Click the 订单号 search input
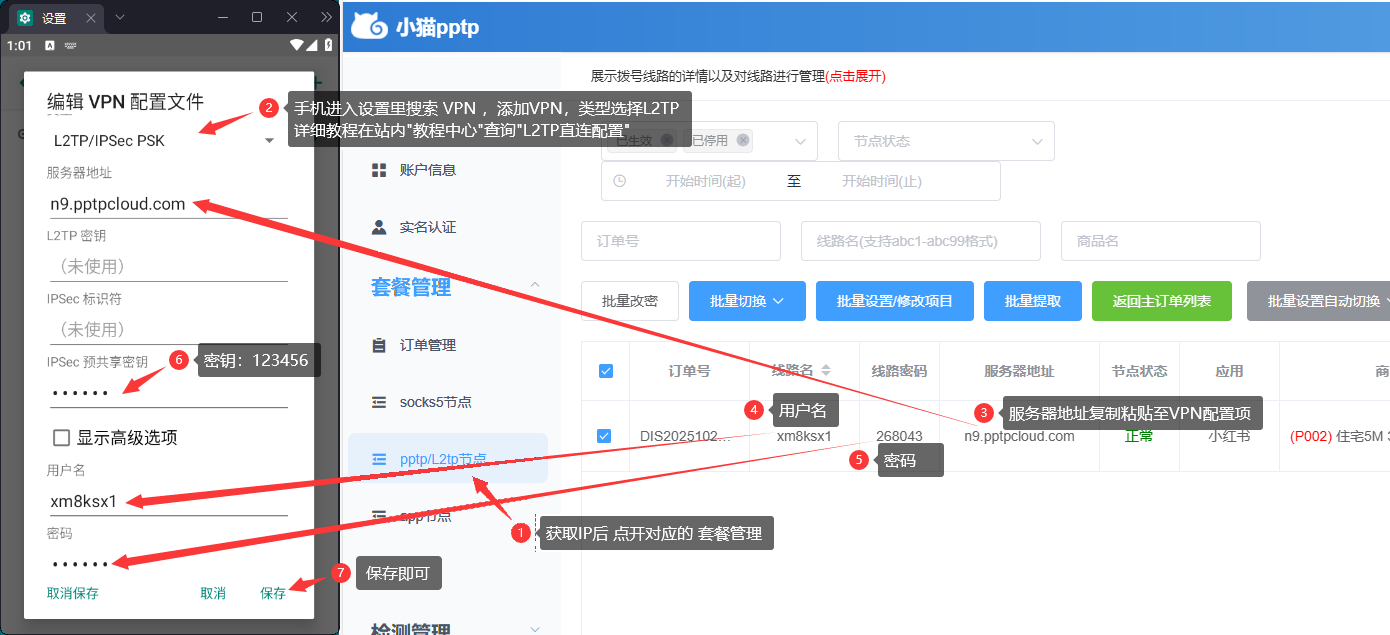The image size is (1390, 635). click(681, 241)
